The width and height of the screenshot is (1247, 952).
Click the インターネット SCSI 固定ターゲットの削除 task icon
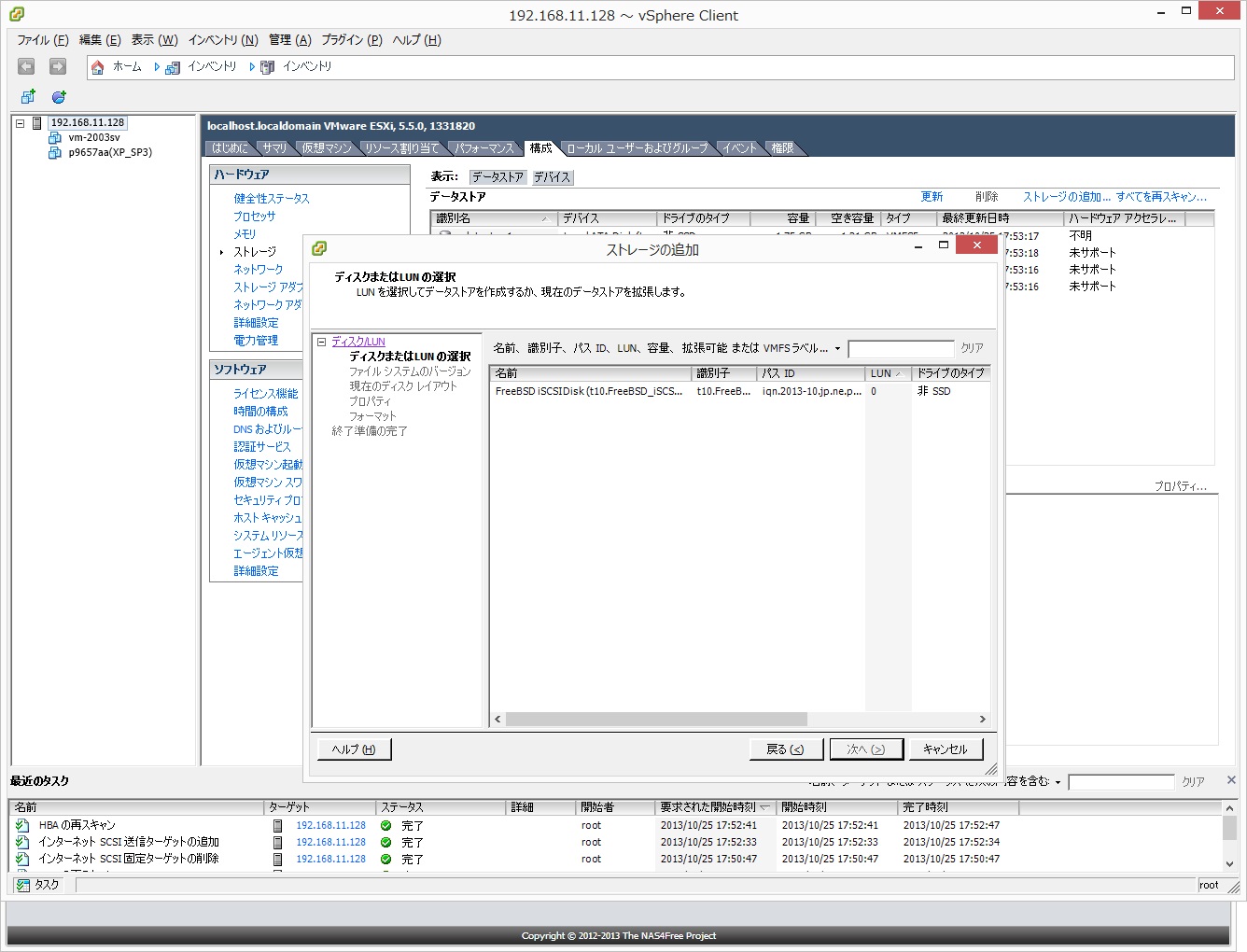[x=22, y=859]
